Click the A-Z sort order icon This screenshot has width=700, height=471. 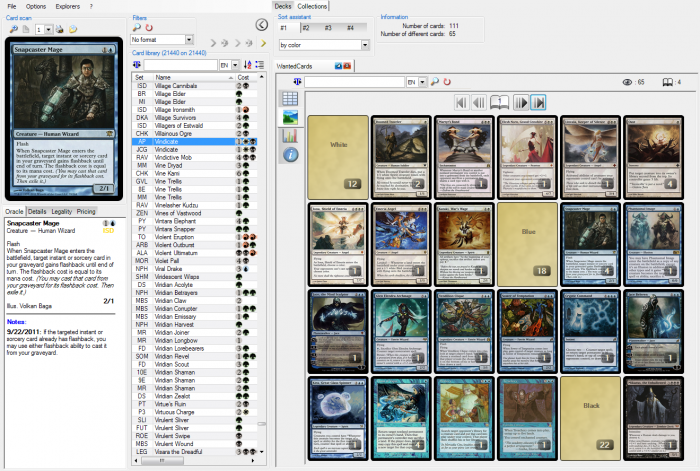click(x=247, y=65)
